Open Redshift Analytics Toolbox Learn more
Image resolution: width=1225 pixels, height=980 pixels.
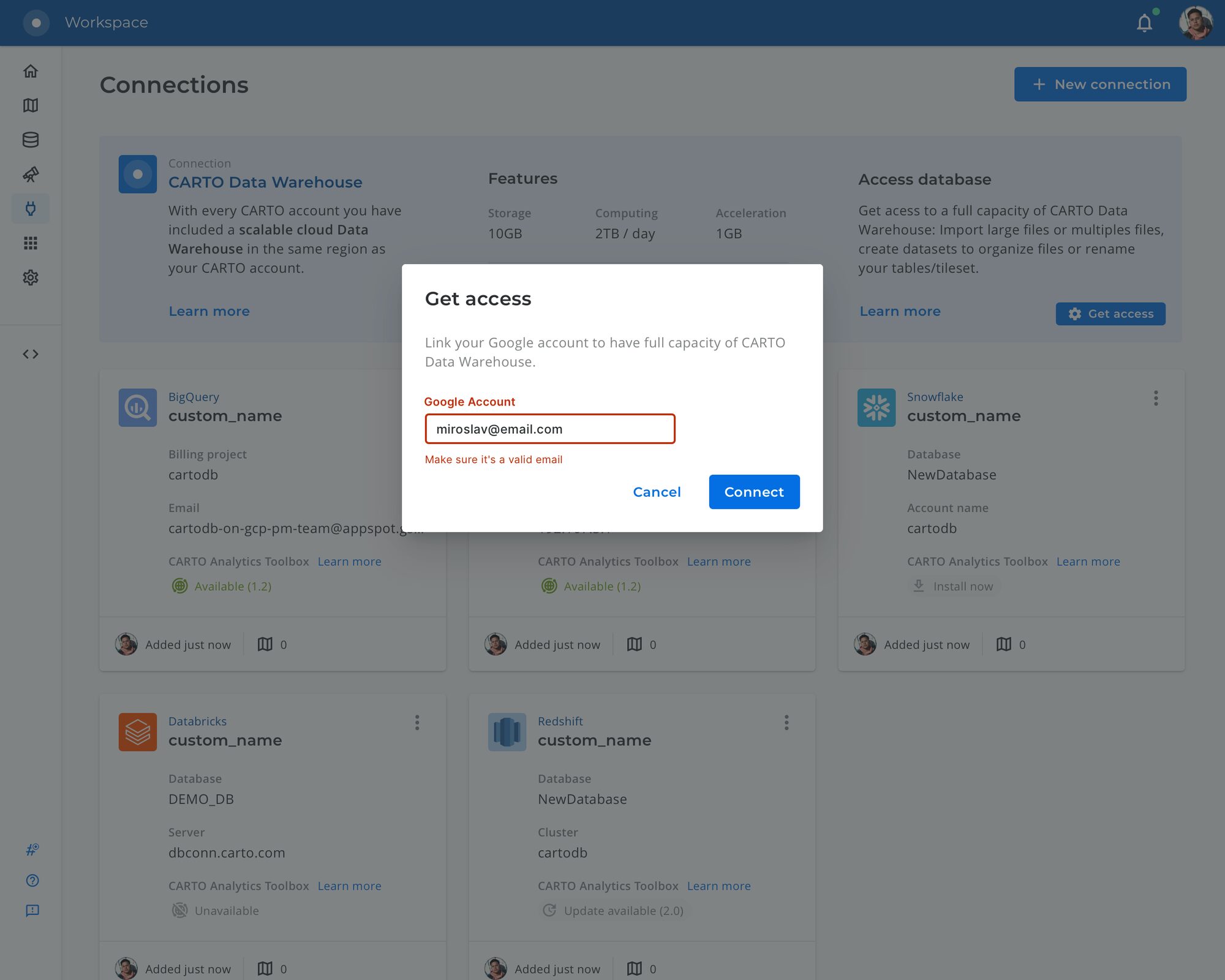pos(718,886)
